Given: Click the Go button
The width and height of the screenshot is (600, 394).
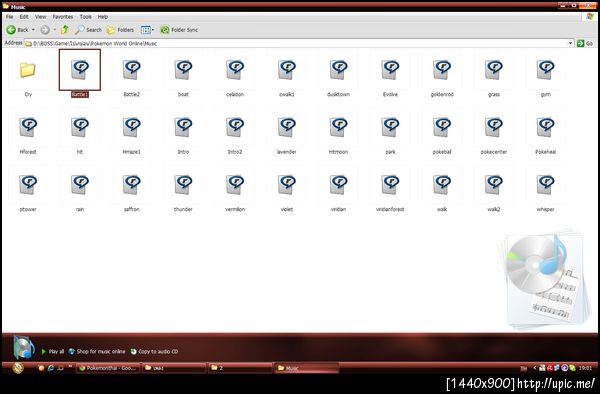Looking at the screenshot, I should 585,43.
